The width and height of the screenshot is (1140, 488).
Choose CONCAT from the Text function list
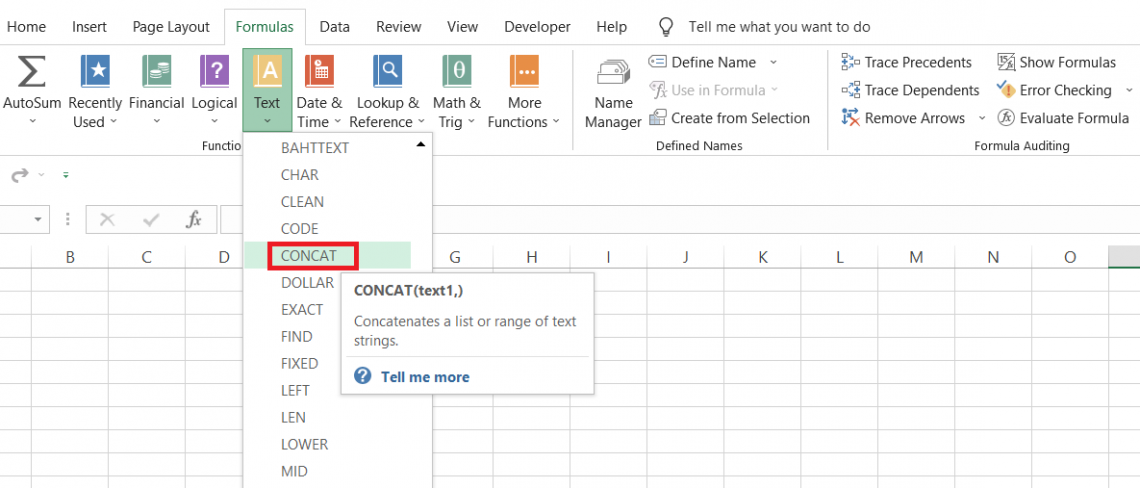point(309,256)
